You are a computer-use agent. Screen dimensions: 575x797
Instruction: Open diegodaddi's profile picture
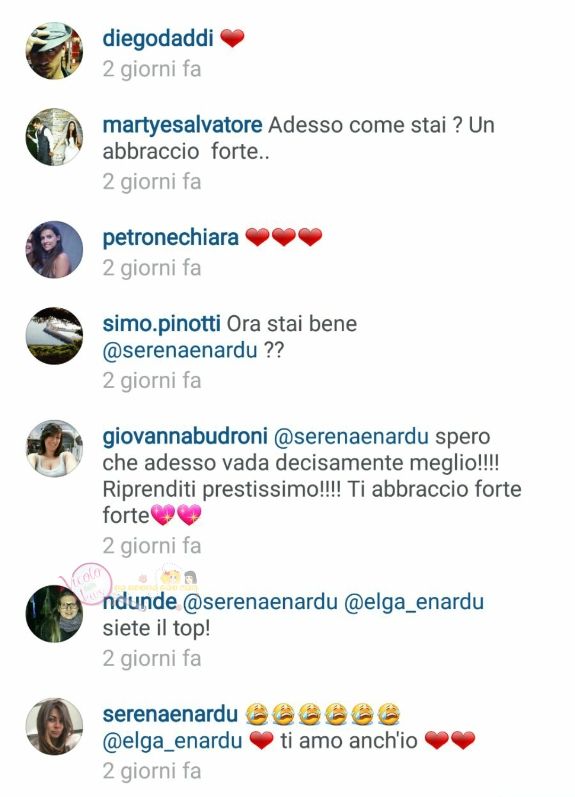point(54,51)
